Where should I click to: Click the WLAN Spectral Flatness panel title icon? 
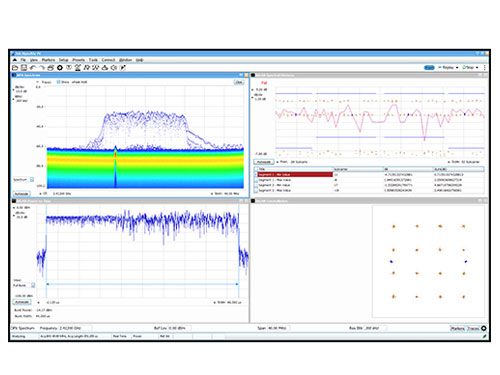point(253,75)
